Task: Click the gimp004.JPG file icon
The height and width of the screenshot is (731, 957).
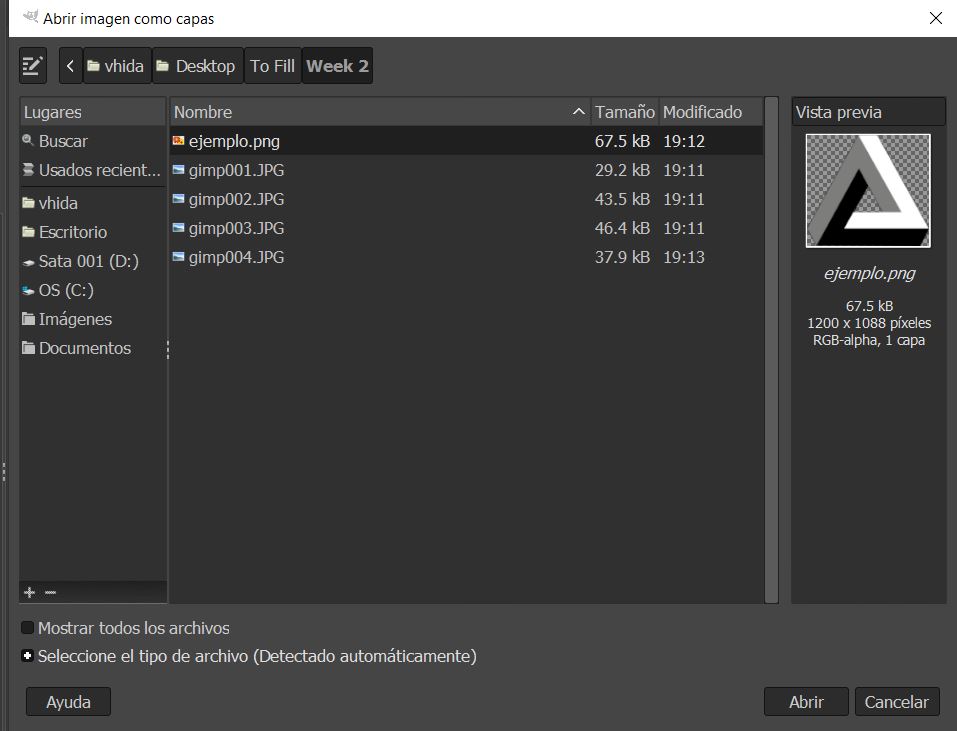Action: point(178,257)
